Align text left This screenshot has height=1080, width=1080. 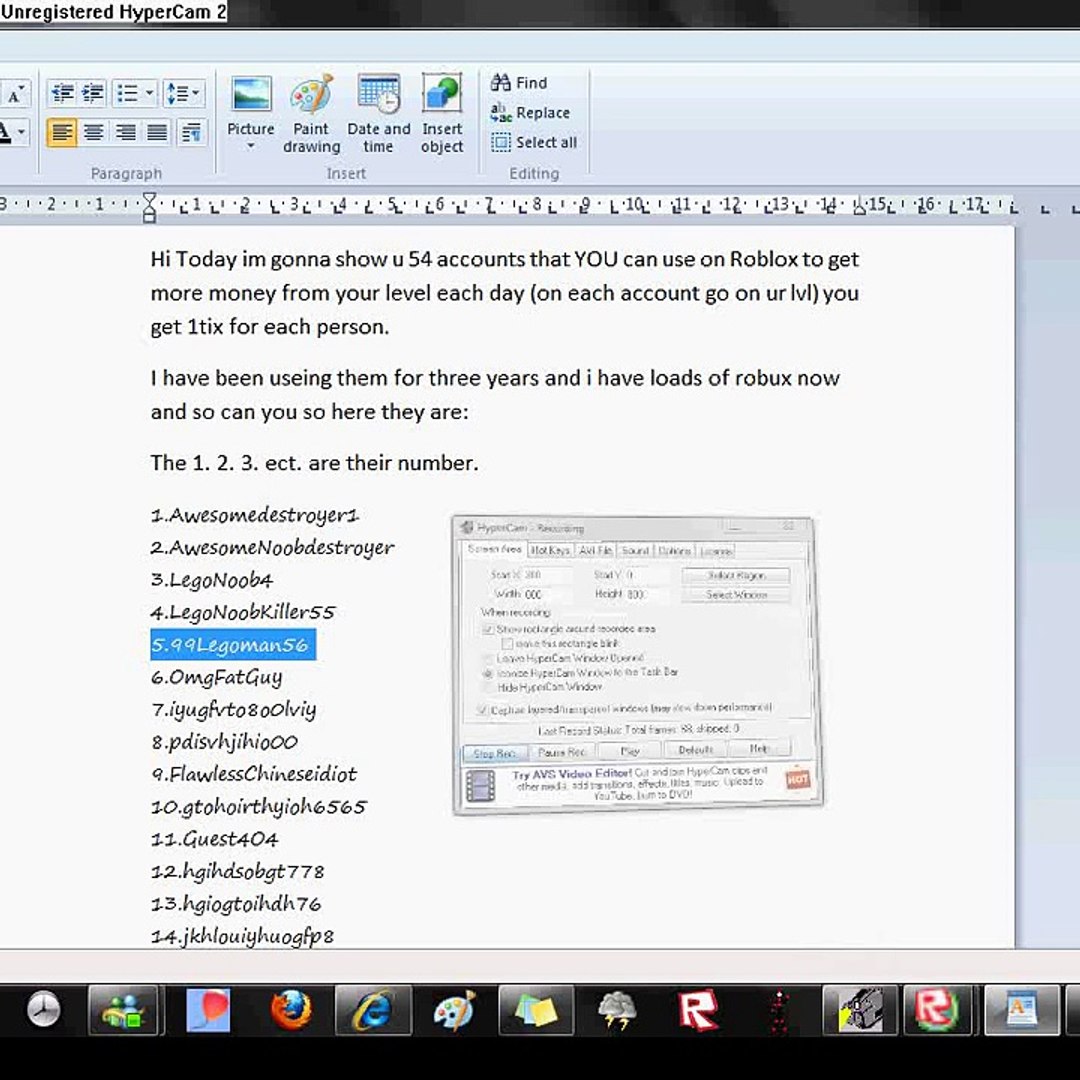tap(62, 132)
